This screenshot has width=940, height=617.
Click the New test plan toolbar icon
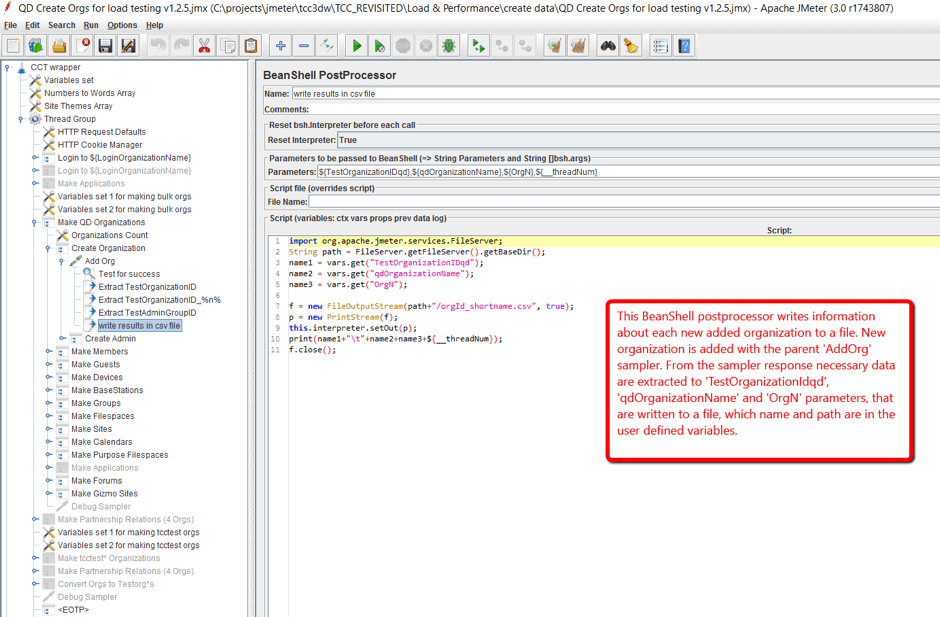pyautogui.click(x=13, y=46)
